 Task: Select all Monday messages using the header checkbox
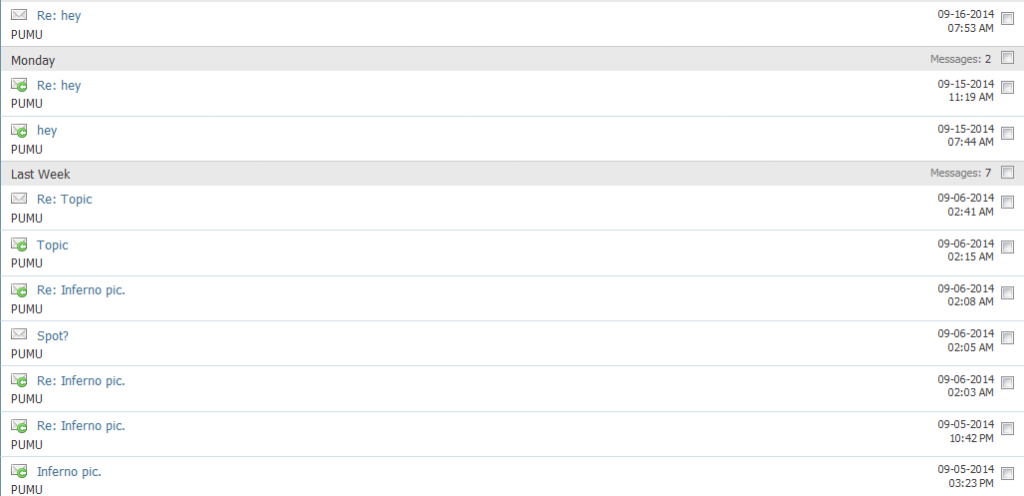(x=1007, y=59)
